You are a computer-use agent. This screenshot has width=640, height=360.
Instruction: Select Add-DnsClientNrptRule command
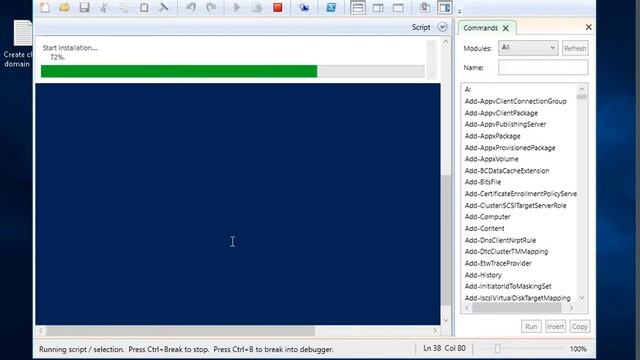pyautogui.click(x=500, y=240)
